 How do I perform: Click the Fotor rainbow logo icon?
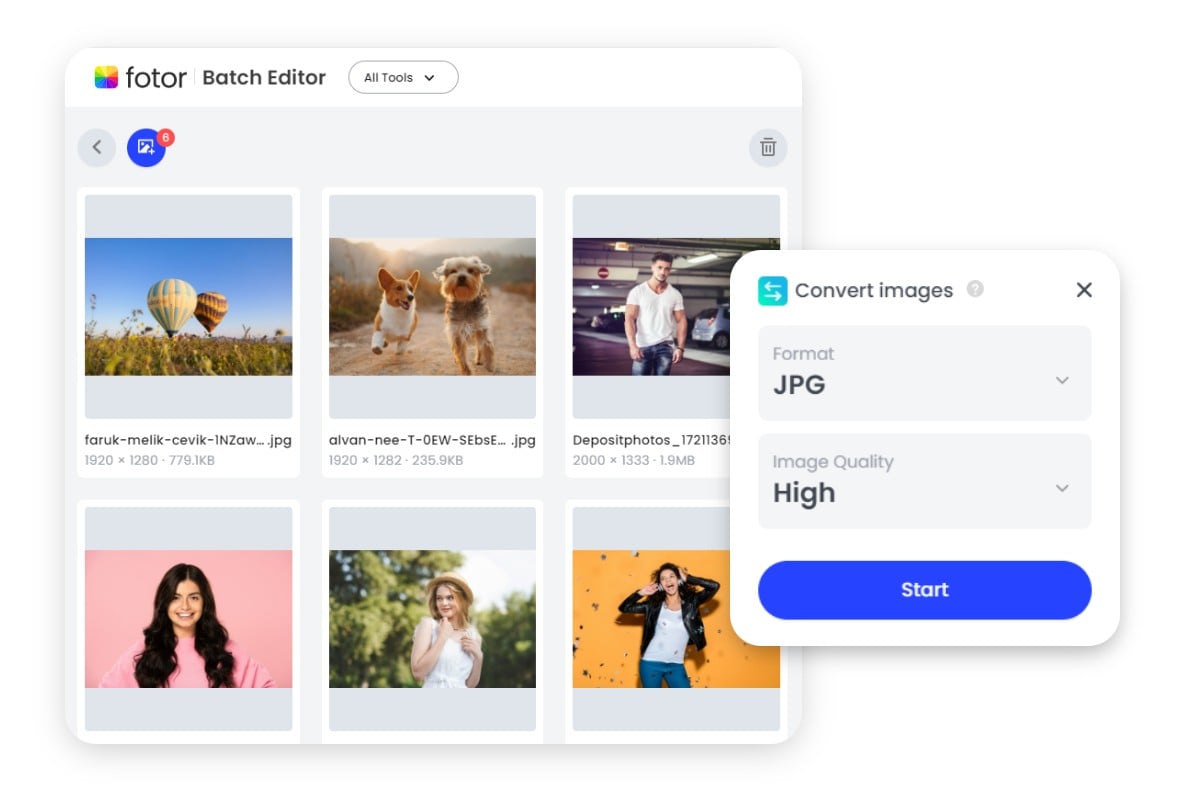pyautogui.click(x=106, y=77)
